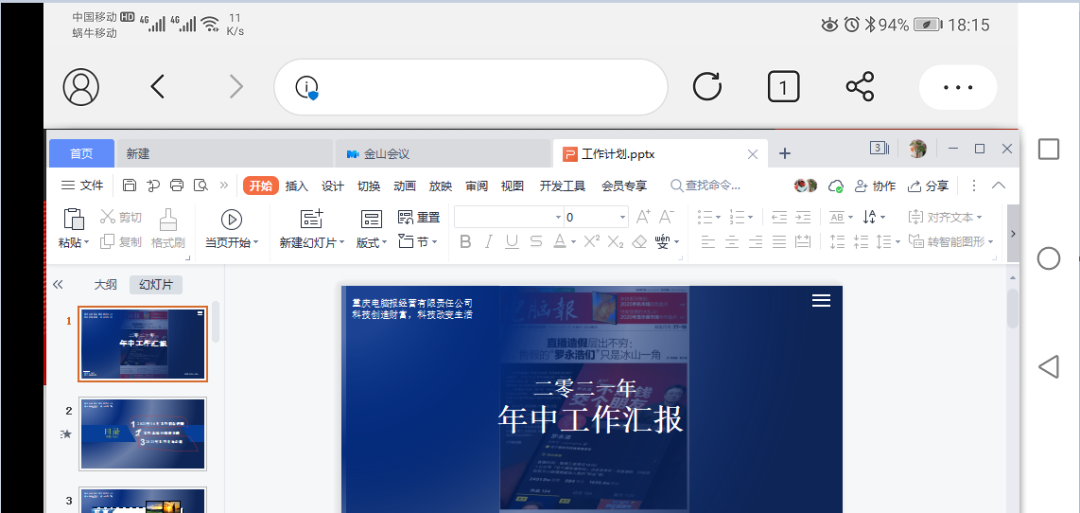Toggle Subscript X₂ formatting

click(616, 242)
